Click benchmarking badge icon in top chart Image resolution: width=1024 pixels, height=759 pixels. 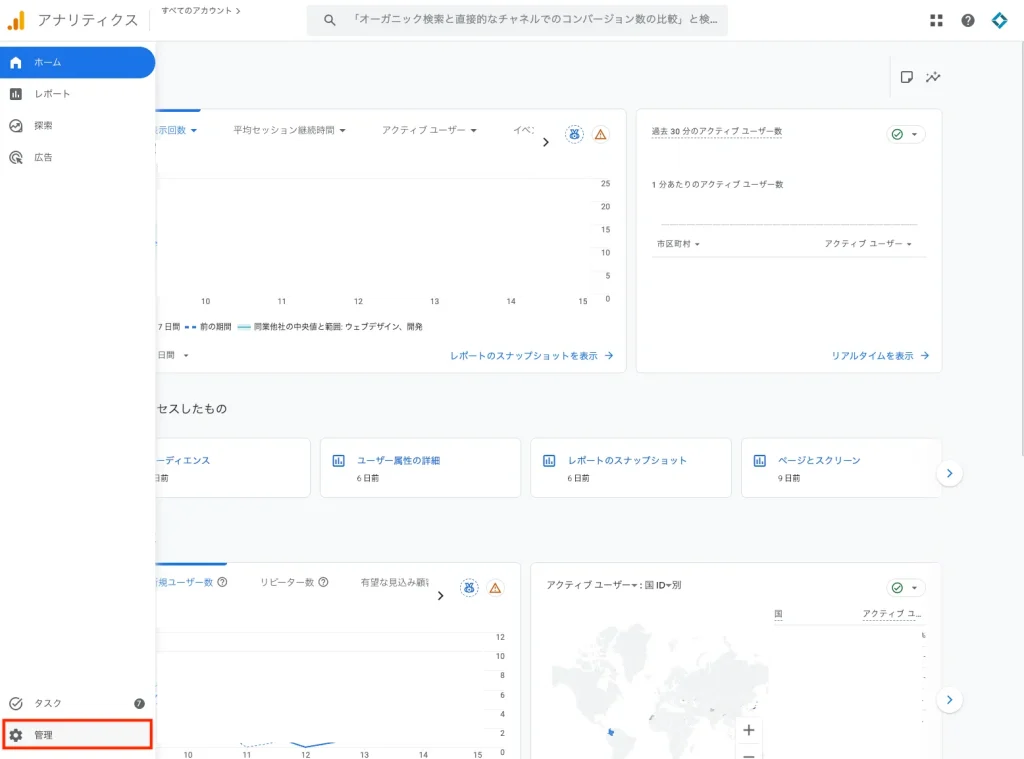574,134
